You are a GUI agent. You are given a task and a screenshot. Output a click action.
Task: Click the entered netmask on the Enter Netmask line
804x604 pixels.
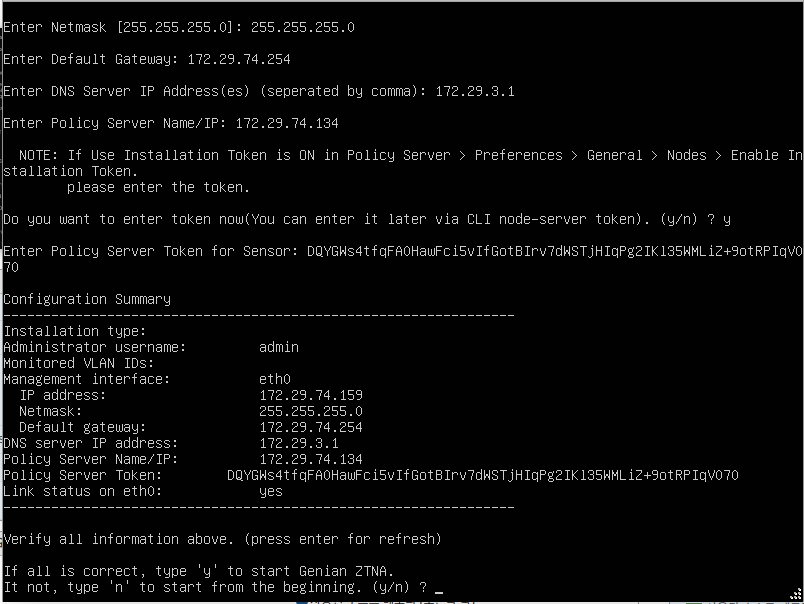[x=302, y=27]
